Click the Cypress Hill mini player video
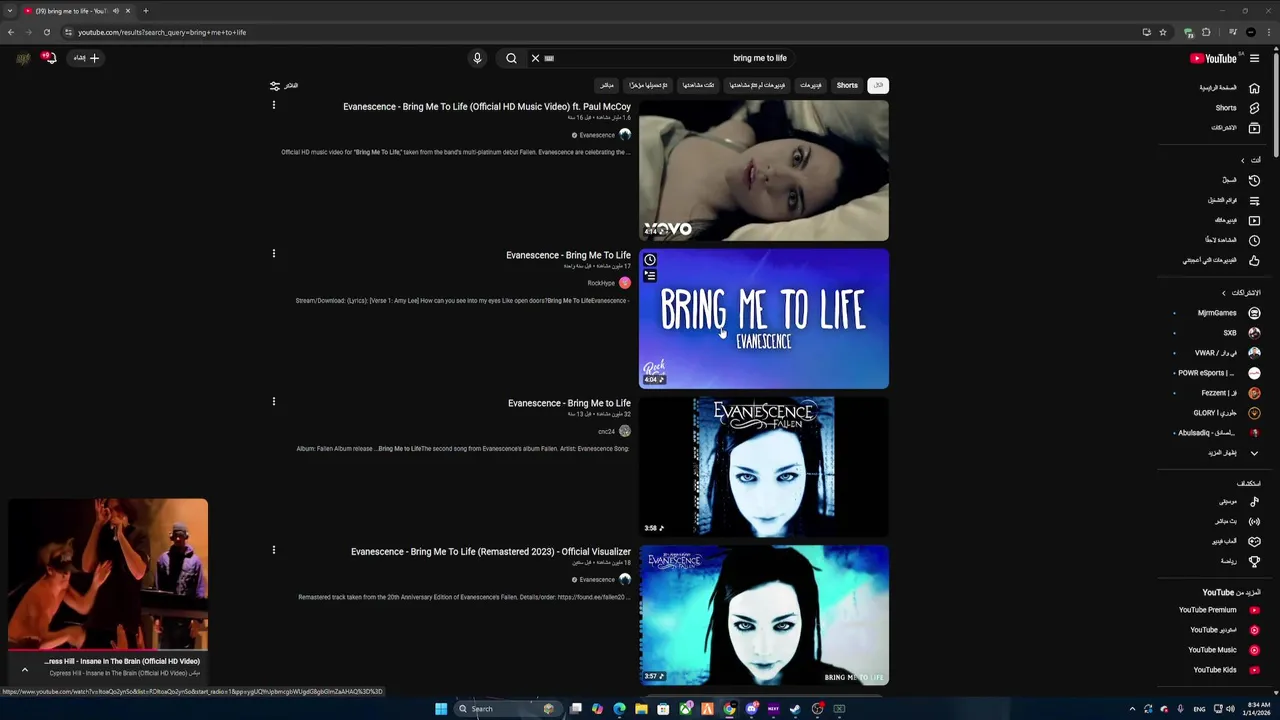The width and height of the screenshot is (1280, 720). (108, 574)
